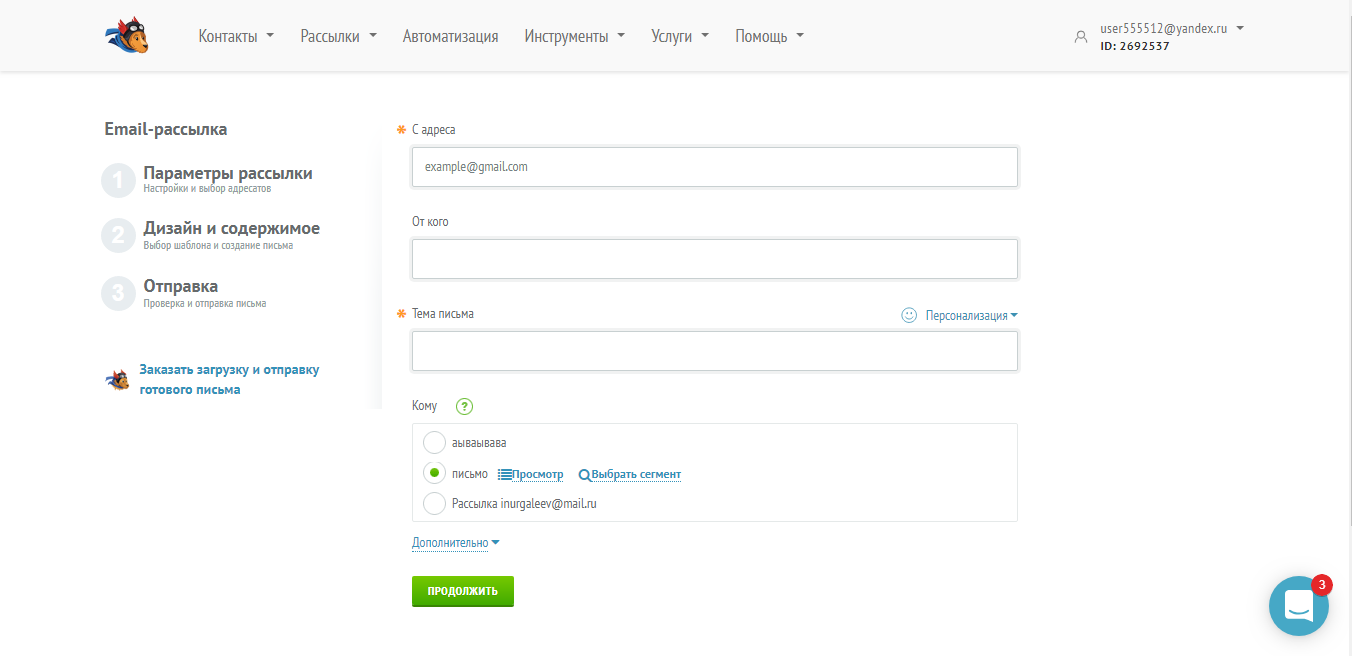
Task: Open the Контакты menu
Action: click(x=236, y=36)
